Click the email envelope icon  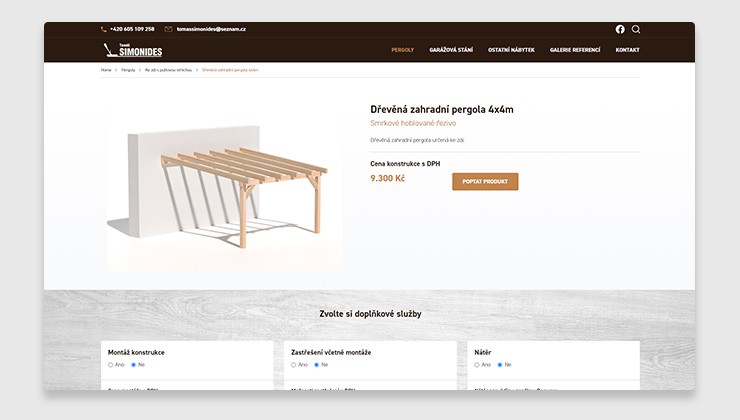(x=168, y=29)
